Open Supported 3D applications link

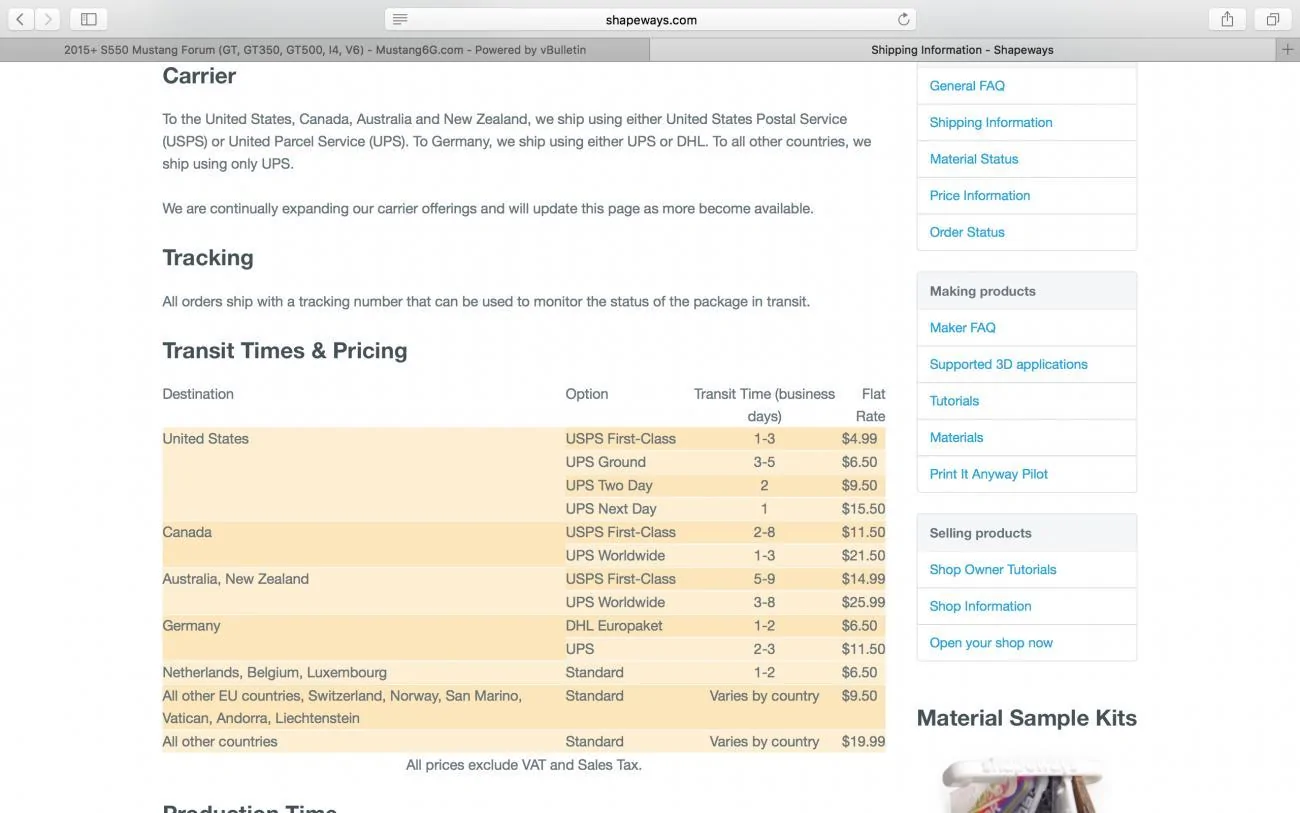click(1008, 364)
